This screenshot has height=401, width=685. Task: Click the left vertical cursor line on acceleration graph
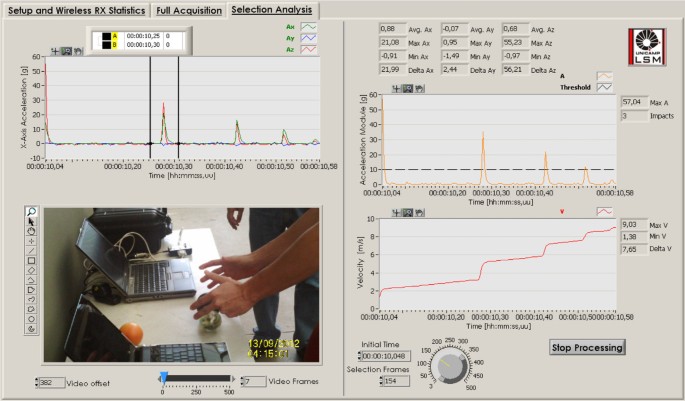tap(150, 107)
